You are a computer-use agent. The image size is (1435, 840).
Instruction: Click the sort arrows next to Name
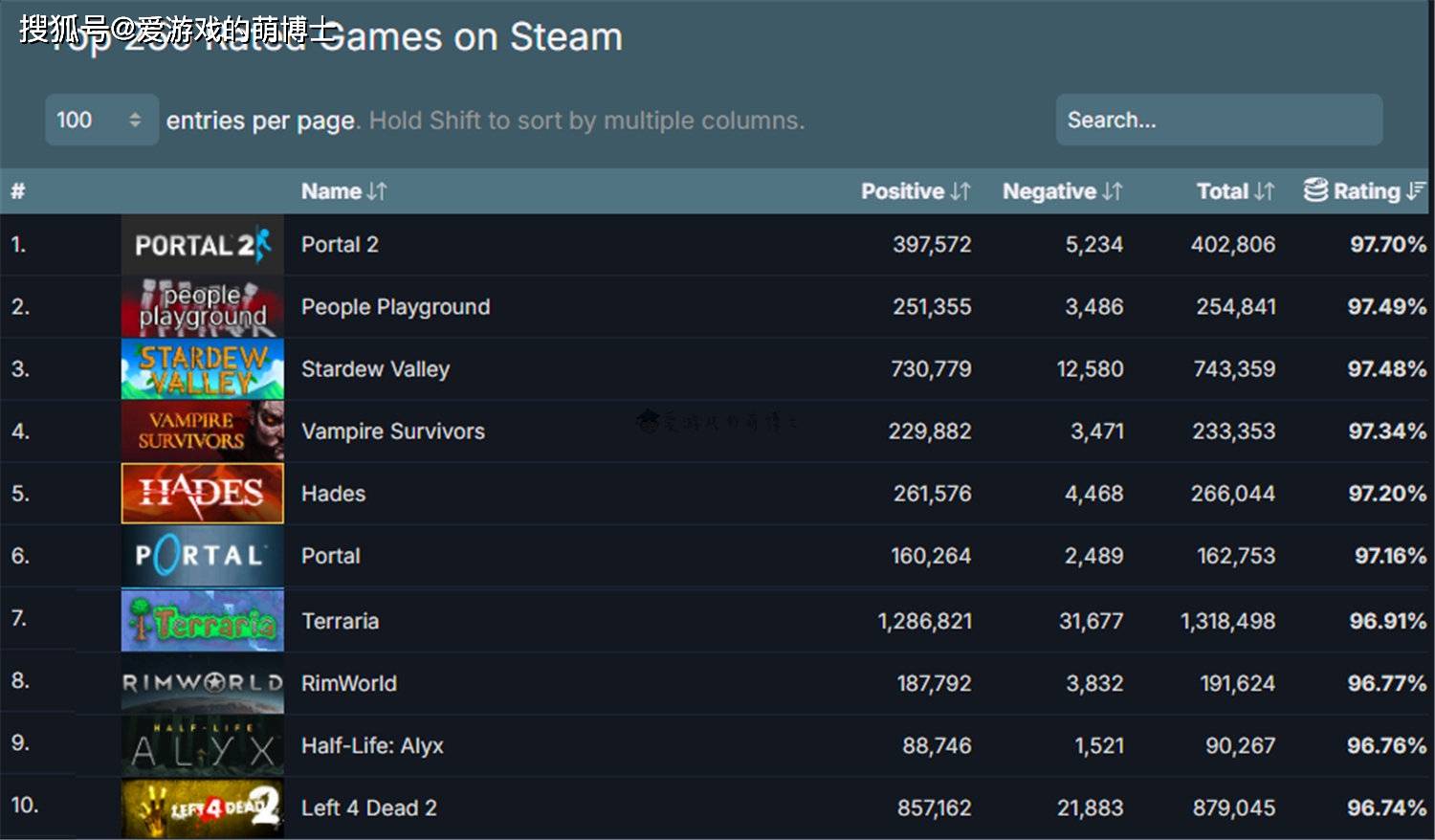point(377,191)
